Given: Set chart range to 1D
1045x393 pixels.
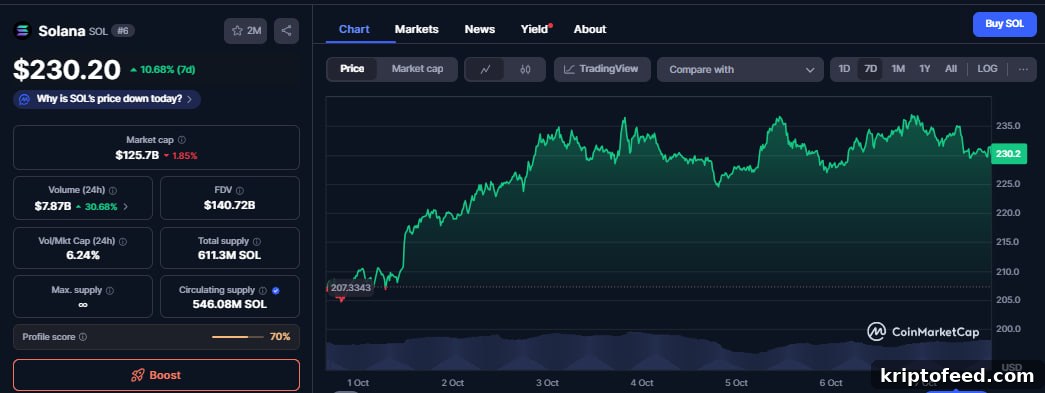Looking at the screenshot, I should [844, 69].
